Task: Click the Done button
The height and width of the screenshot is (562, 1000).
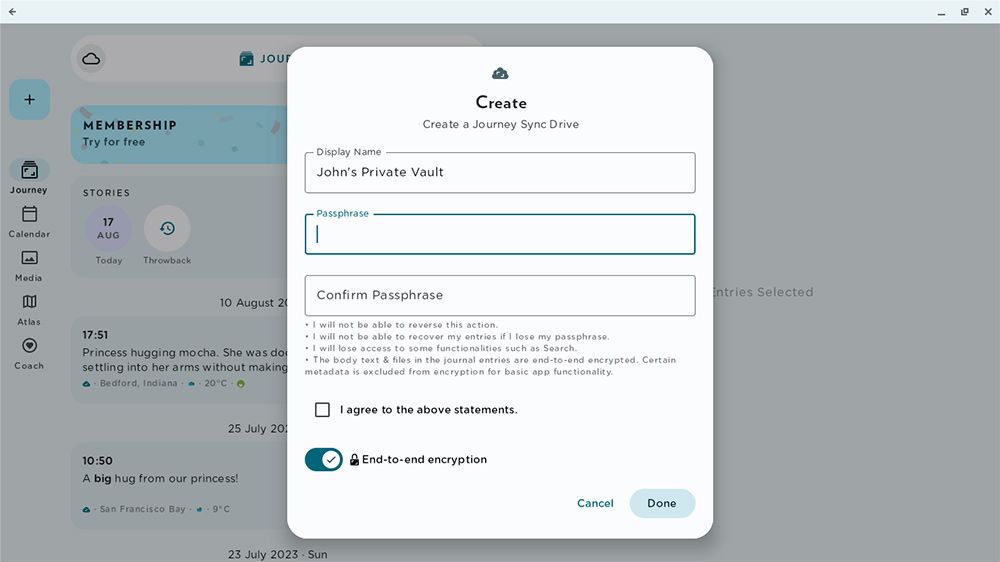Action: click(662, 503)
